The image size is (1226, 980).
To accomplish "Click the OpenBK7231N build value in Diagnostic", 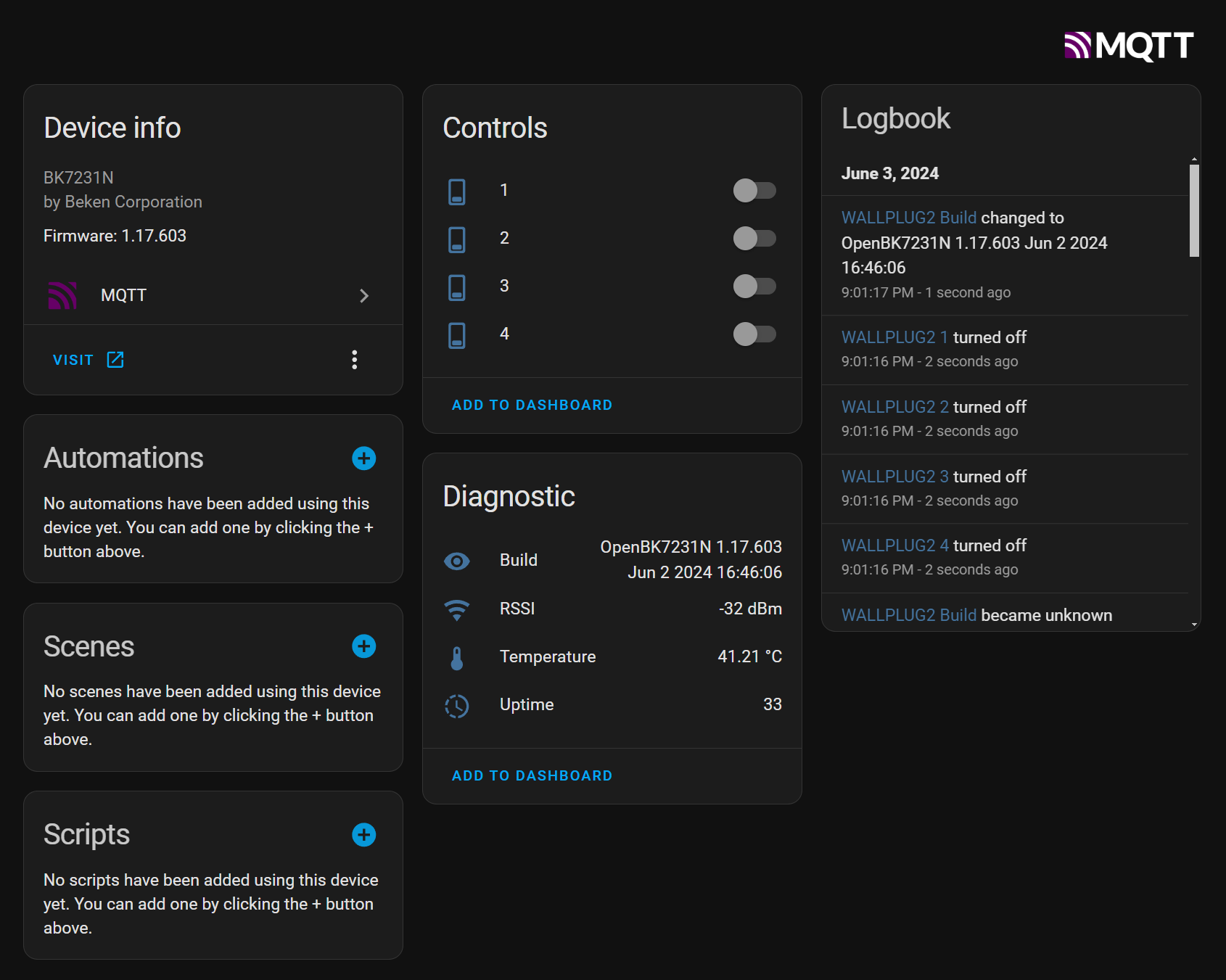I will [x=691, y=559].
